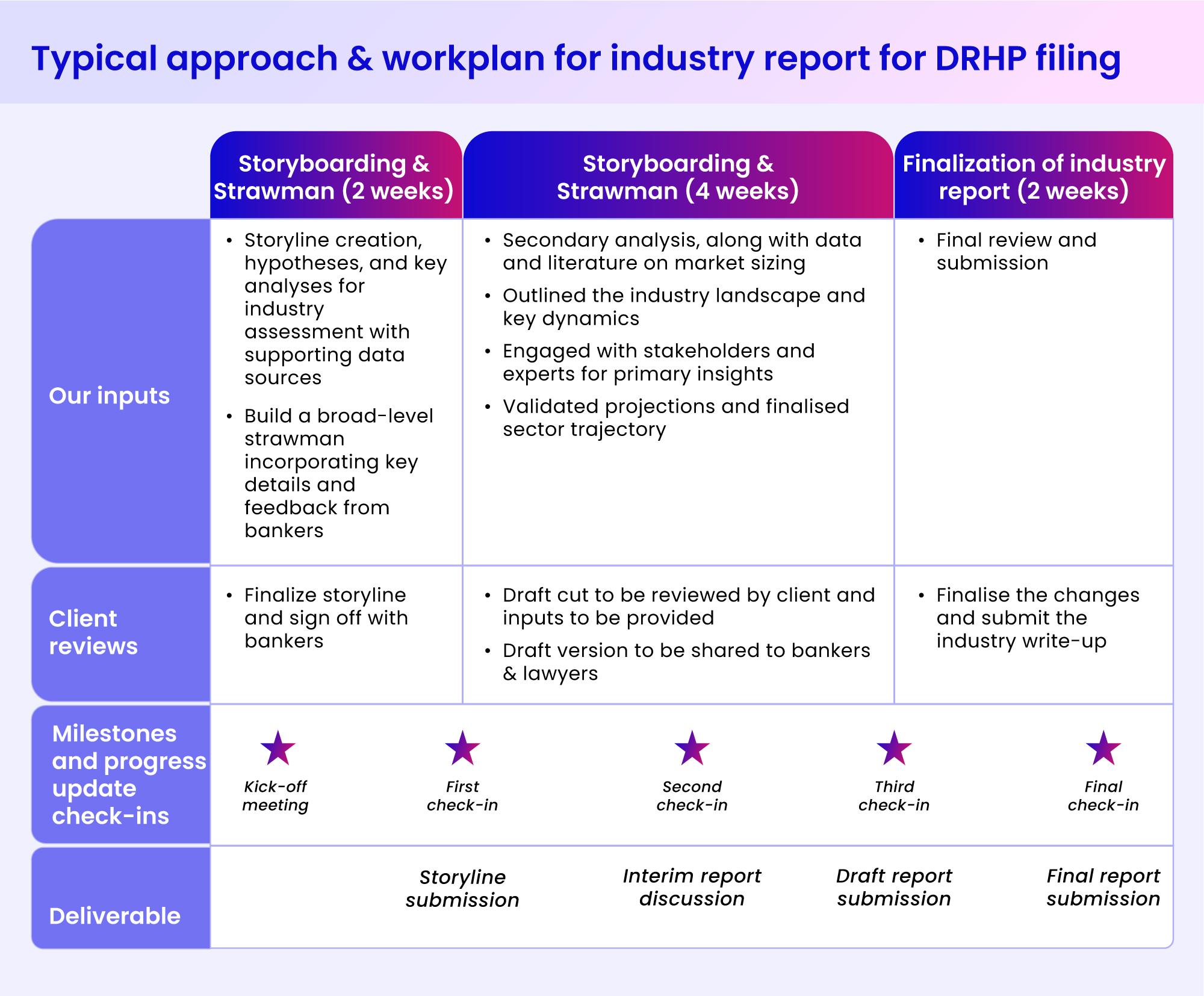Click 'Draft report submission' deliverable text
This screenshot has width=1204, height=996.
click(x=894, y=887)
